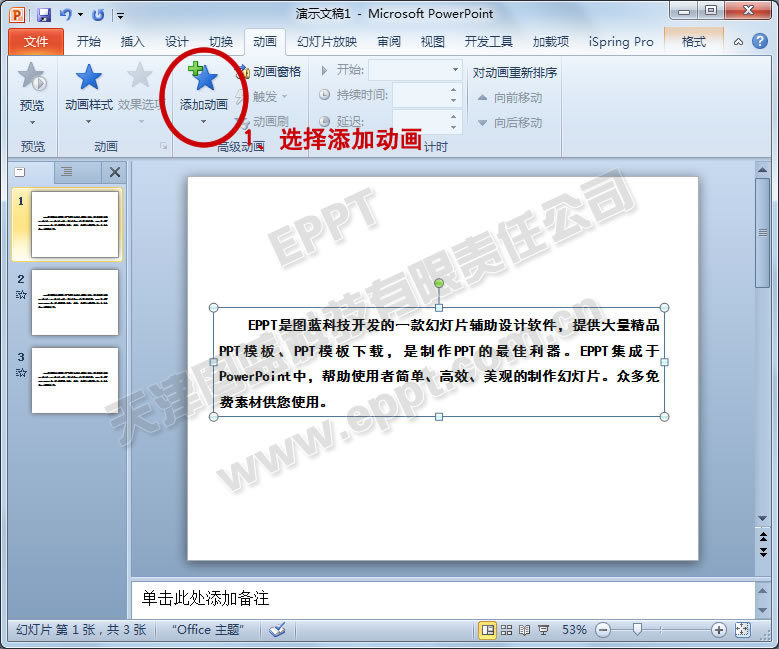Switch to Slide Sorter view icon

[506, 630]
